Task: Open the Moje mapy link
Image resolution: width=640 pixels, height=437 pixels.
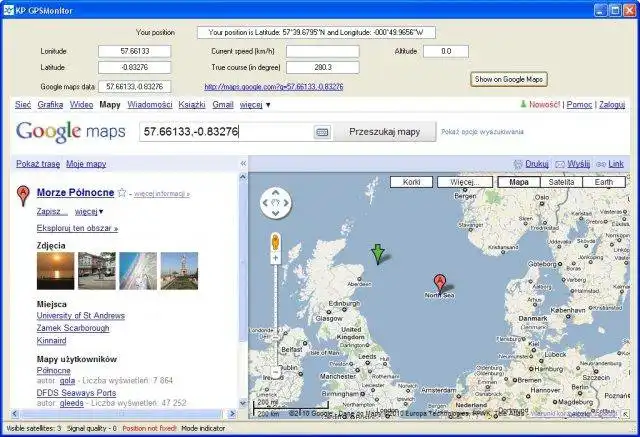Action: coord(86,164)
